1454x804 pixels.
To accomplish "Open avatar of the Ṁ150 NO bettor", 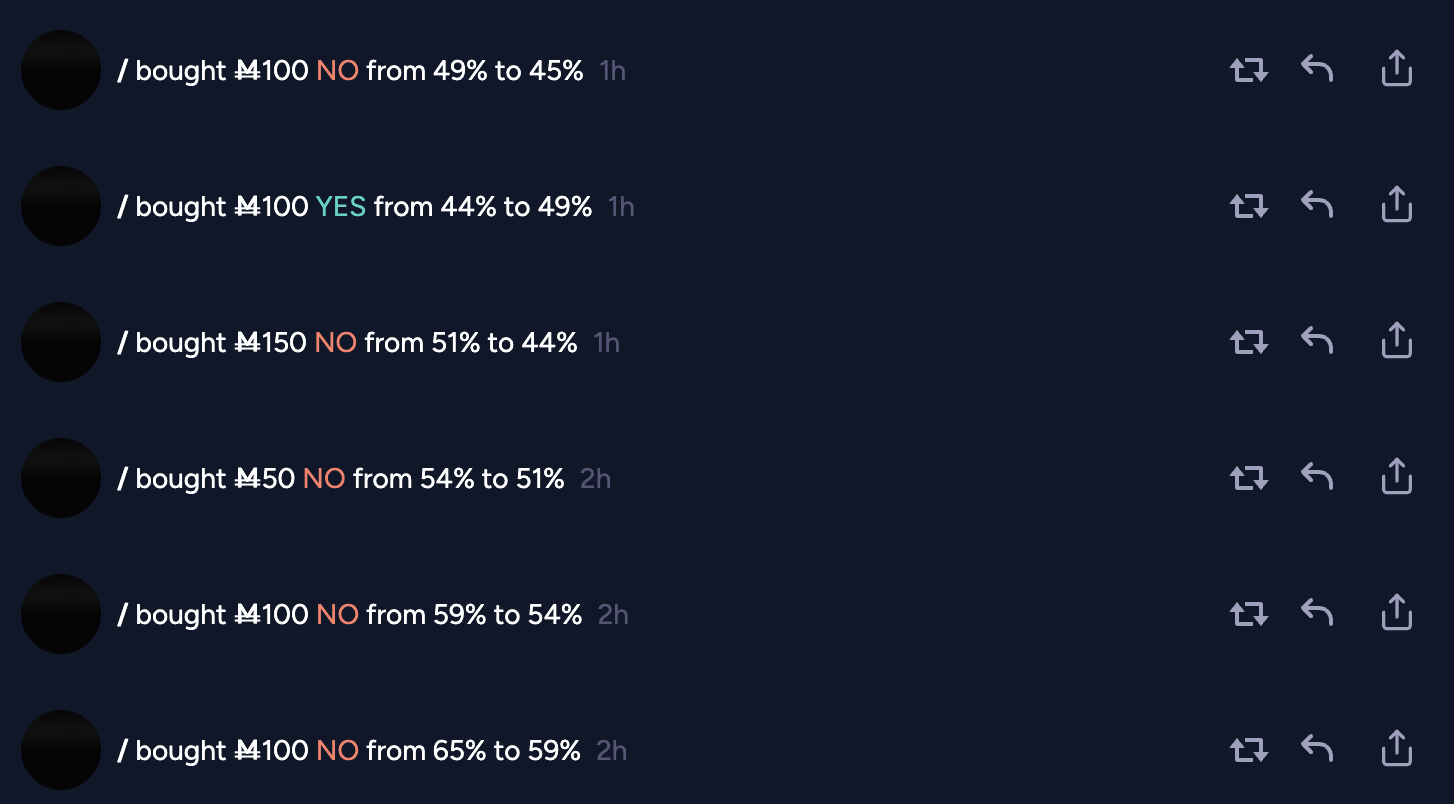I will [x=61, y=342].
